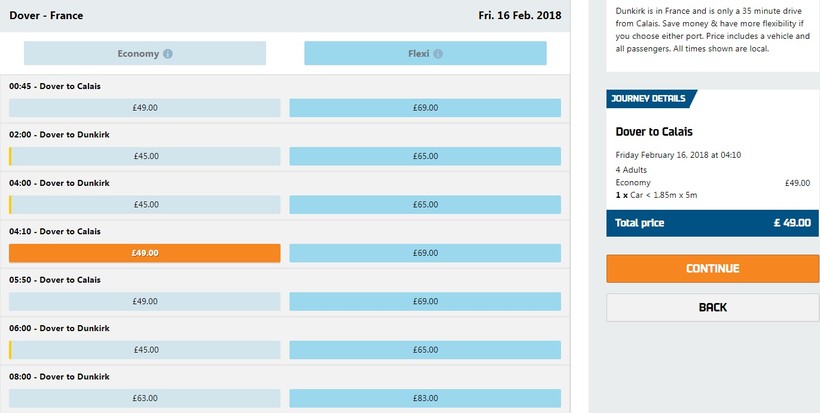Select the Economy fare column header
The image size is (820, 413).
tap(145, 54)
